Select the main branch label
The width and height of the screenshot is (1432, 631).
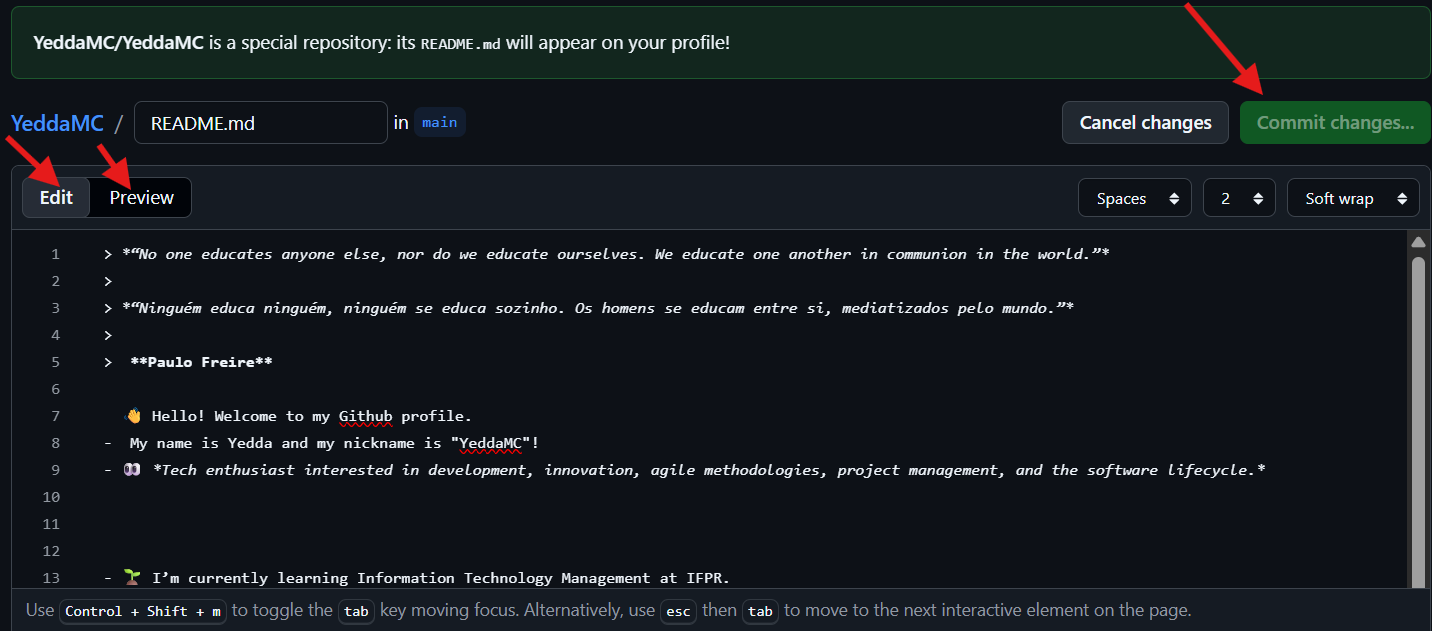439,123
